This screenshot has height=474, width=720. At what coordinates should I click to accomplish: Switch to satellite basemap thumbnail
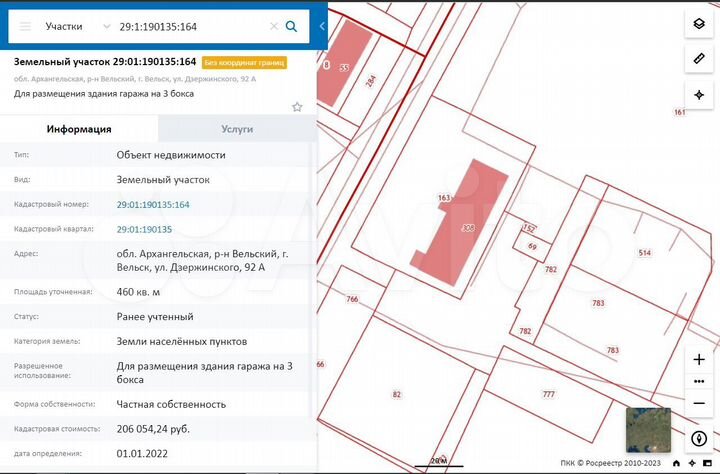click(x=649, y=430)
